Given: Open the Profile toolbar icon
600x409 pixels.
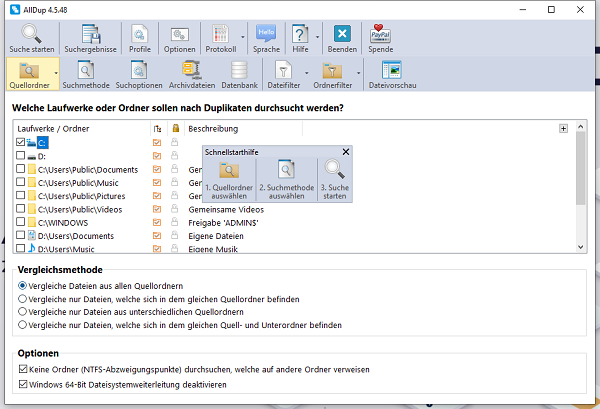Looking at the screenshot, I should point(140,34).
